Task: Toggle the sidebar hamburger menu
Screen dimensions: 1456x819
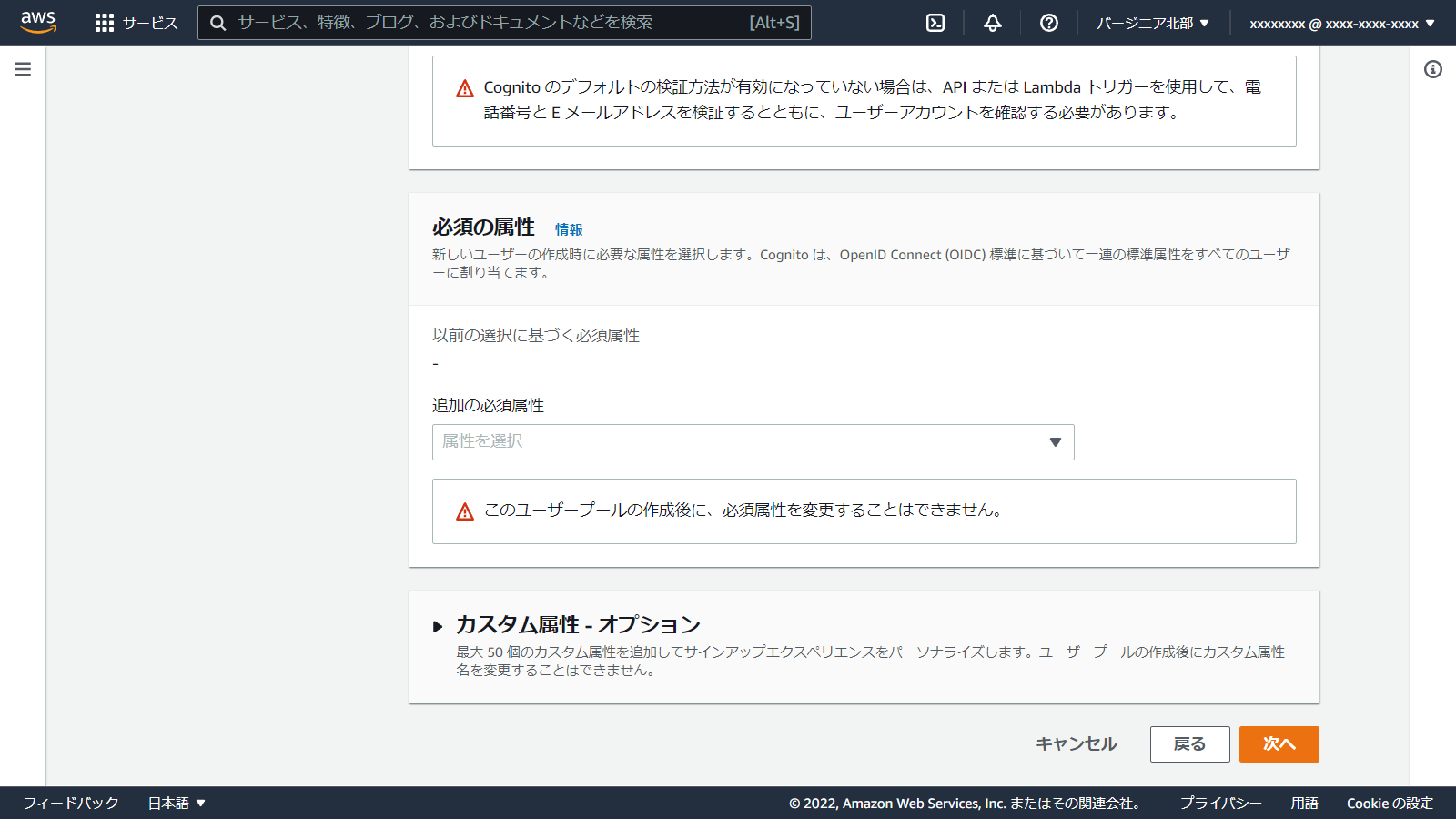Action: point(22,67)
